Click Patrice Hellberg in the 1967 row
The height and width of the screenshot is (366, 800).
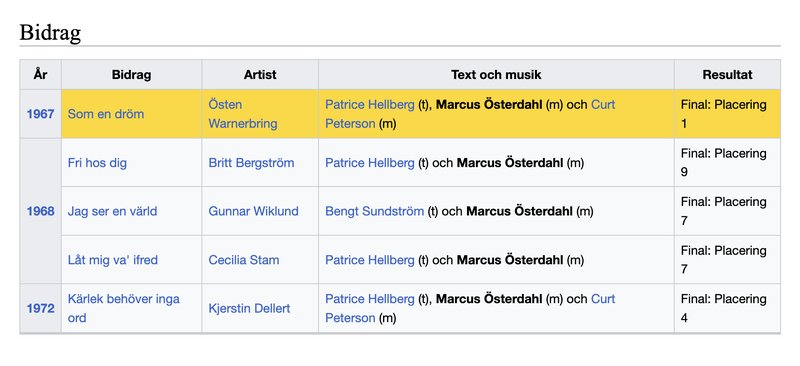click(x=370, y=105)
